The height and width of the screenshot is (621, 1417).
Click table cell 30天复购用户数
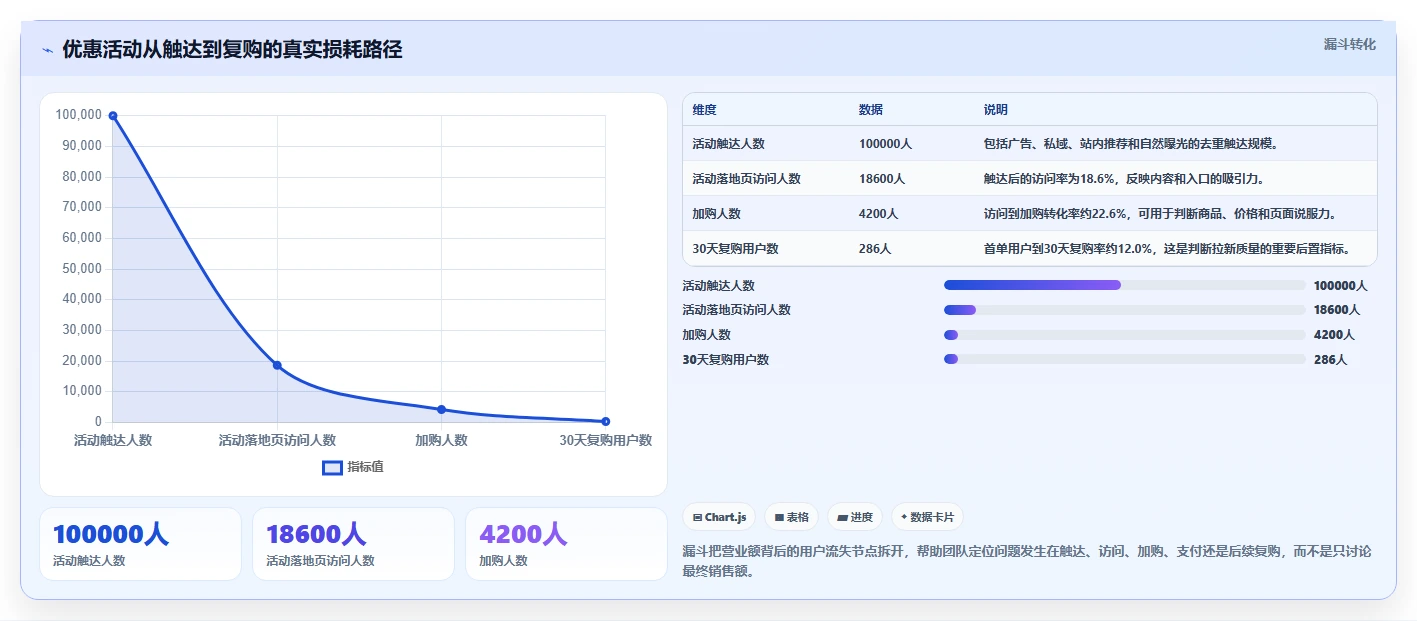(735, 249)
